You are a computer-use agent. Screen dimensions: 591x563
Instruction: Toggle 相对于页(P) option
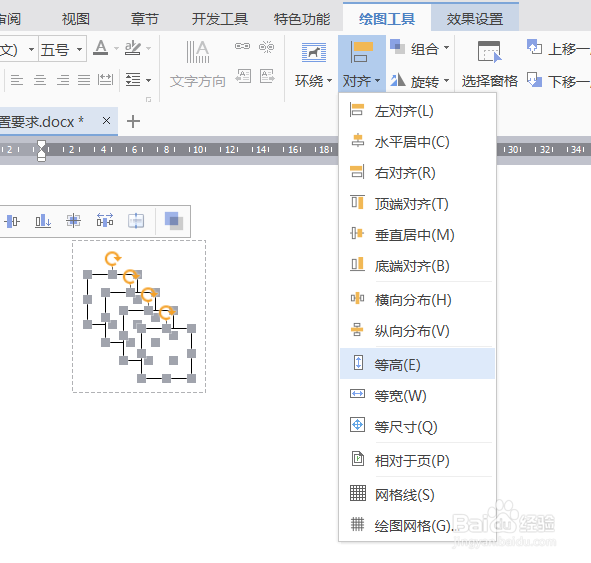pos(417,460)
